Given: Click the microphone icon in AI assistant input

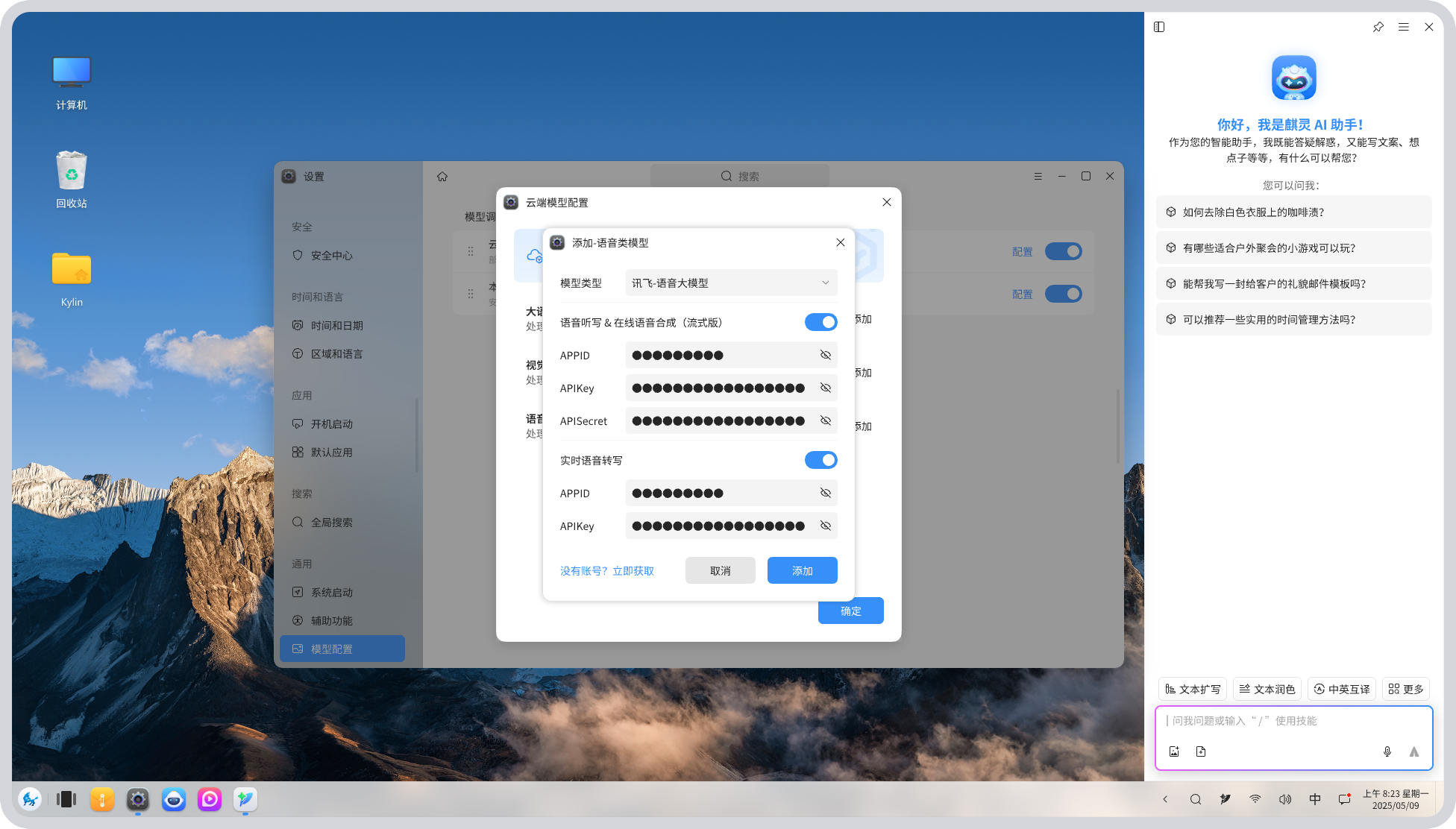Looking at the screenshot, I should (1387, 751).
